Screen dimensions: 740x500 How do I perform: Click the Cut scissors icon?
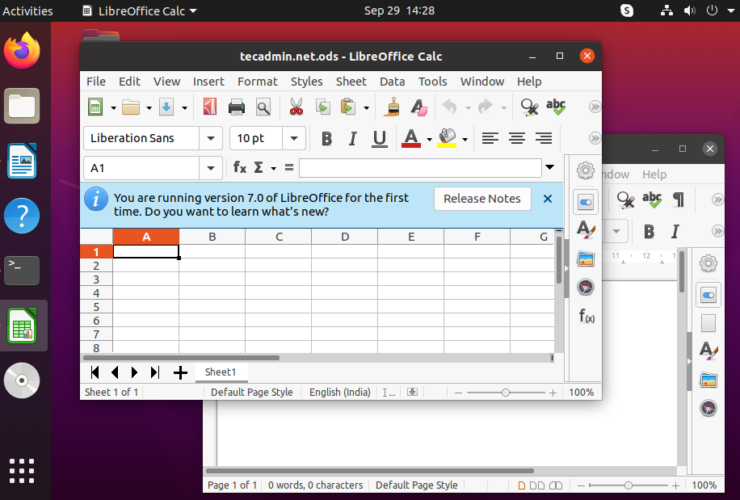point(296,107)
